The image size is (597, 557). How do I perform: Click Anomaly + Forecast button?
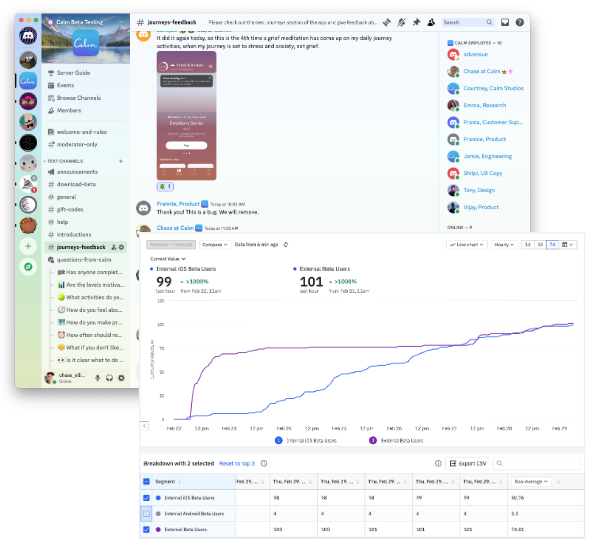(171, 244)
